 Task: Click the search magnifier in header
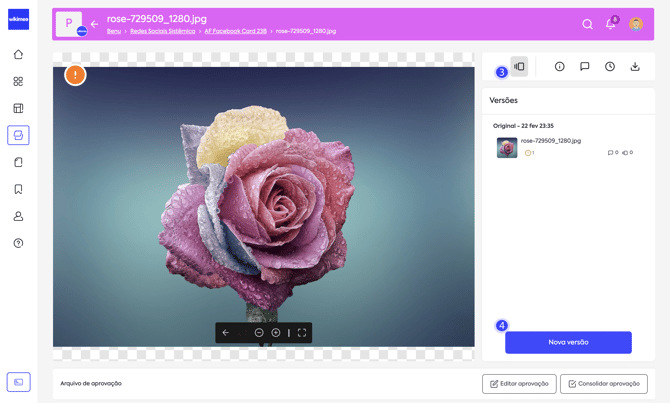click(x=588, y=24)
